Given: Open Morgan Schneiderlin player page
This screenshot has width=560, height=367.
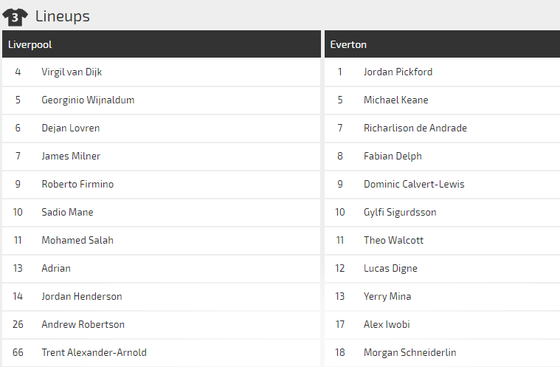Looking at the screenshot, I should (x=410, y=353).
